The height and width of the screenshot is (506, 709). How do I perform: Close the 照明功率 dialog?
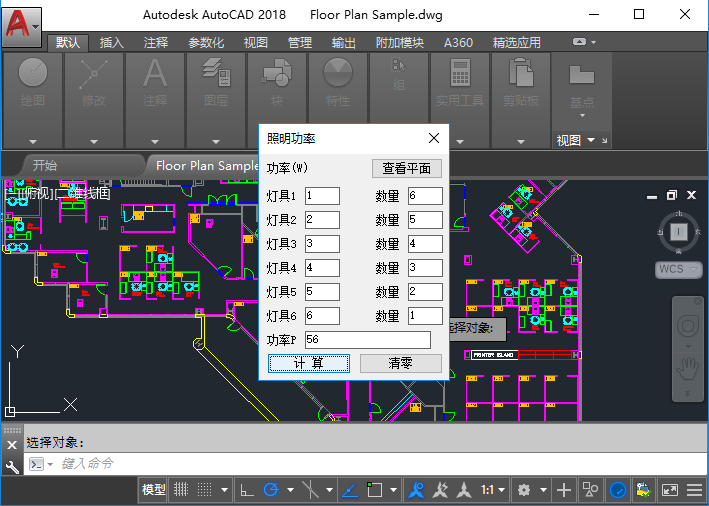(434, 138)
